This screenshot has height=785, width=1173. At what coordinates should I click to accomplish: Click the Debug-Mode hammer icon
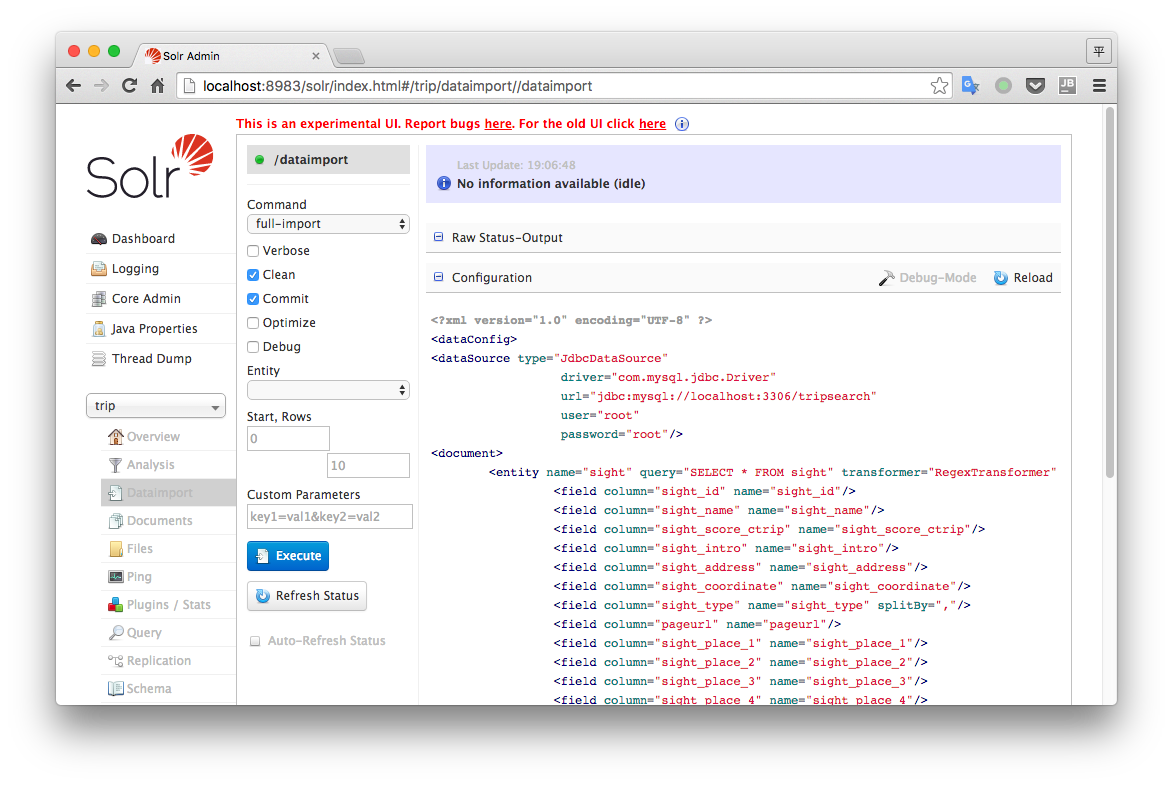pos(887,278)
